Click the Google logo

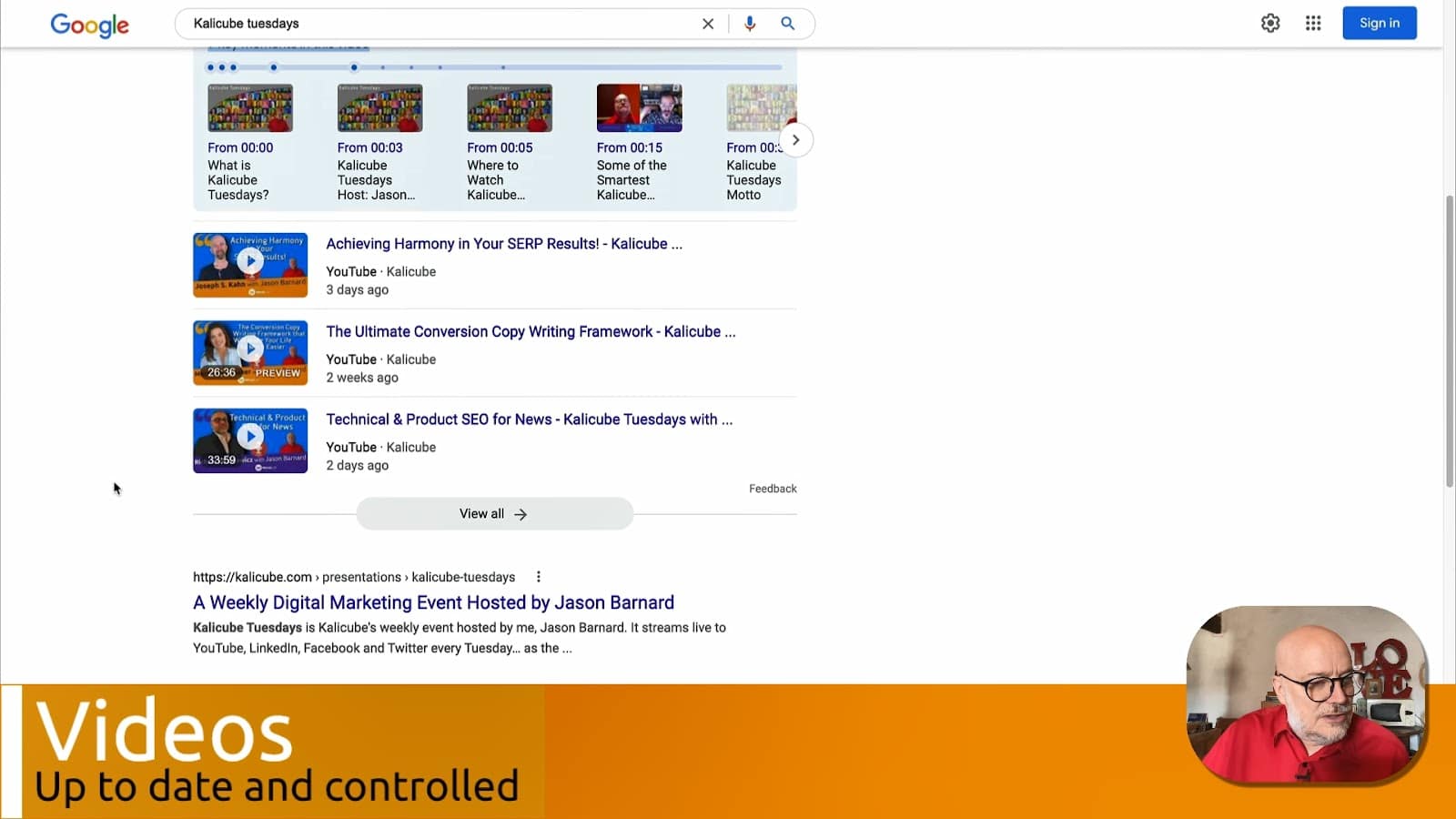89,25
